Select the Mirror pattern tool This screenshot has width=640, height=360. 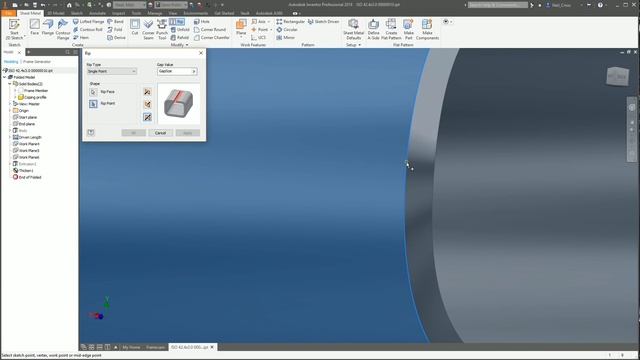coord(285,38)
